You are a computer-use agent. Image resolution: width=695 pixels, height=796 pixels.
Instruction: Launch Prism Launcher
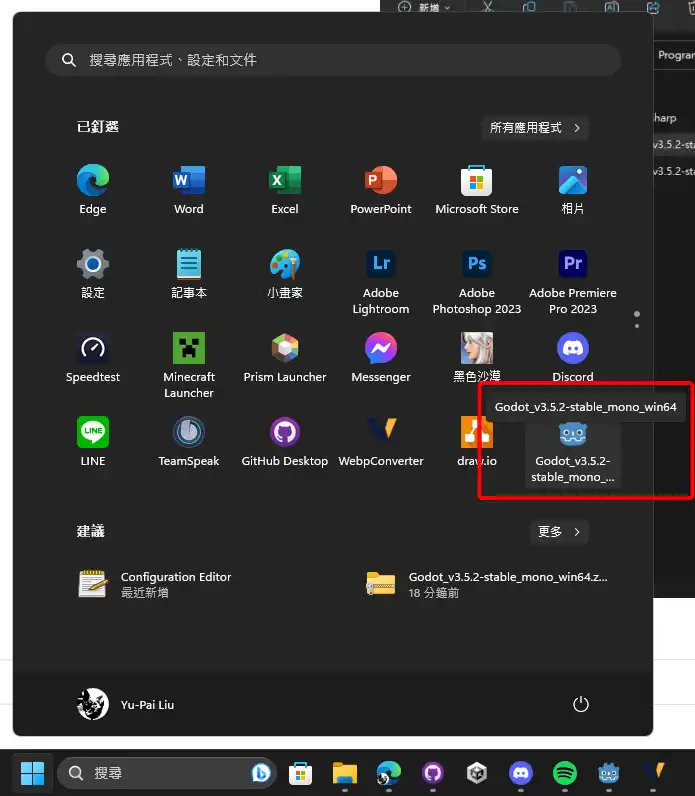pyautogui.click(x=285, y=357)
